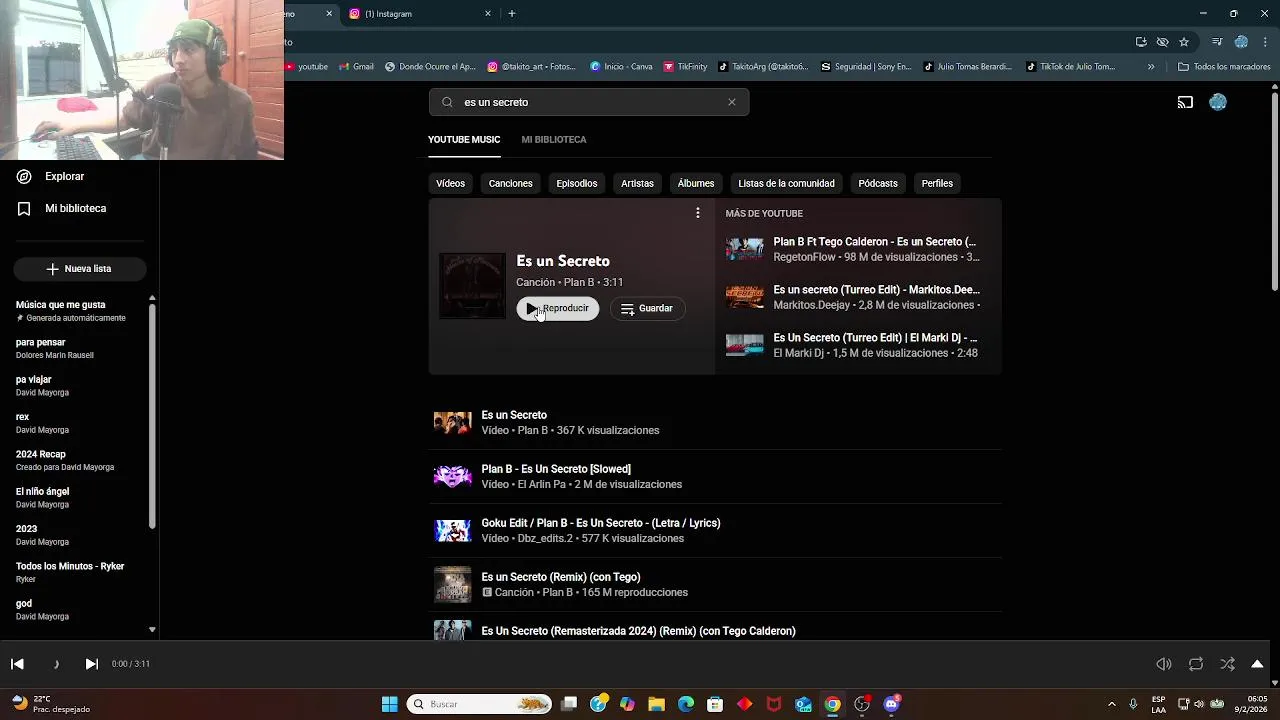Filter results by Canciones chip
Image resolution: width=1280 pixels, height=720 pixels.
tap(510, 183)
